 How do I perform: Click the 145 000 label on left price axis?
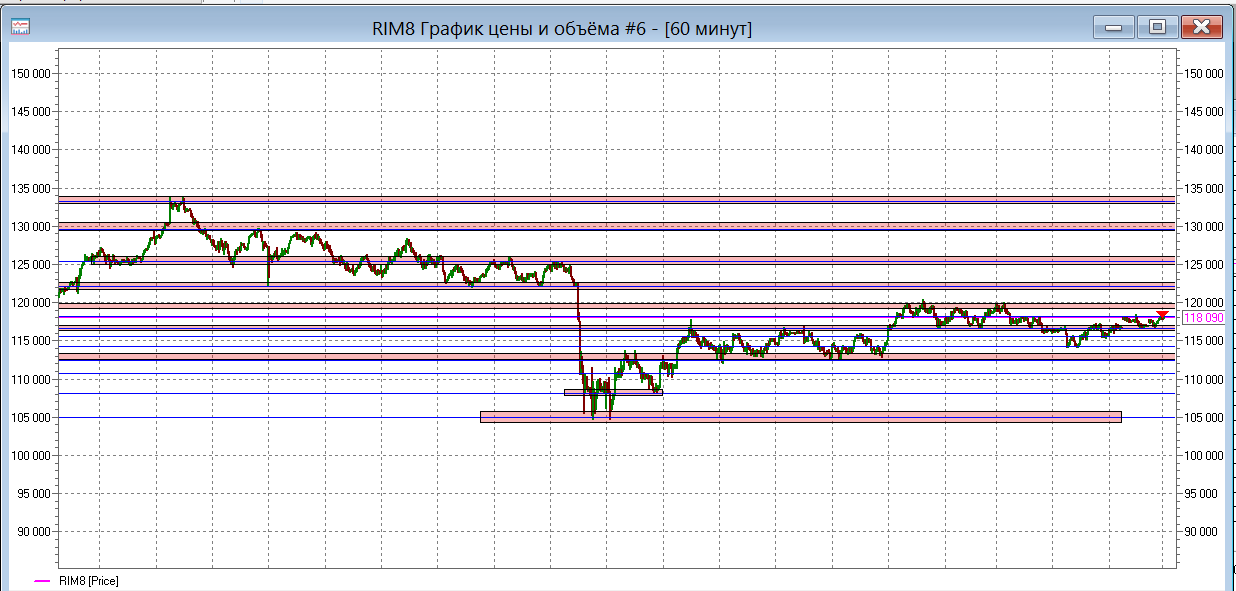pyautogui.click(x=31, y=111)
